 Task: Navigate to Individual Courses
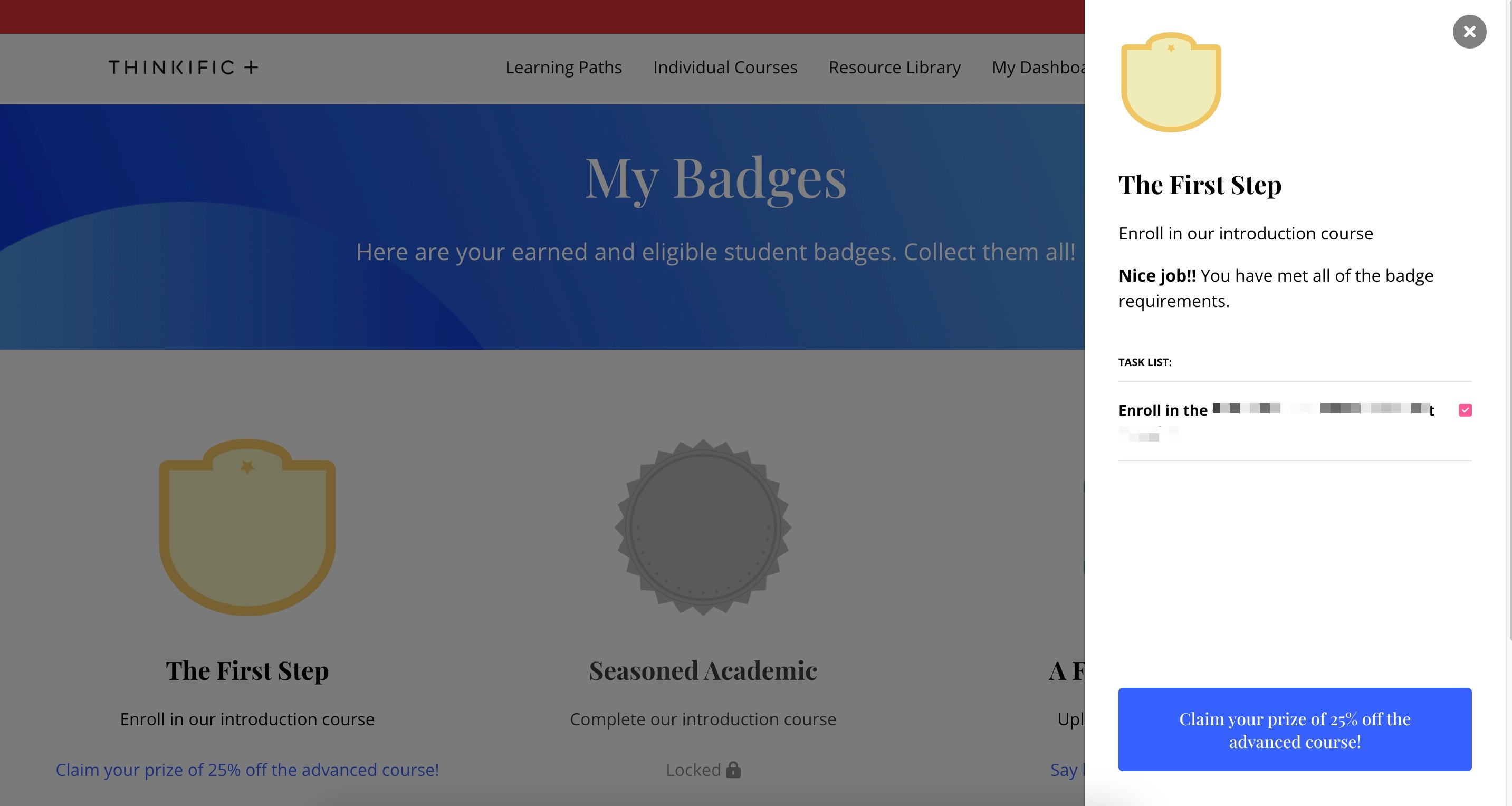coord(725,68)
